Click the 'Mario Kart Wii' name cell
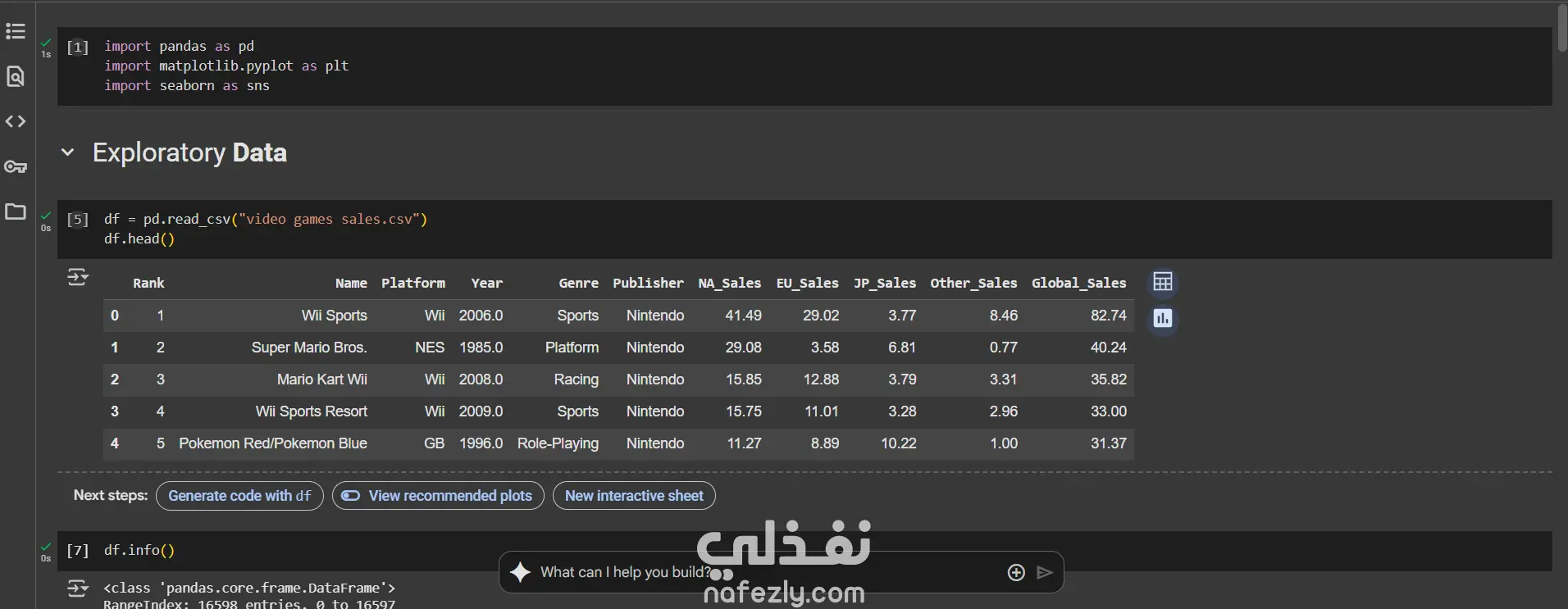This screenshot has width=1568, height=609. 322,379
